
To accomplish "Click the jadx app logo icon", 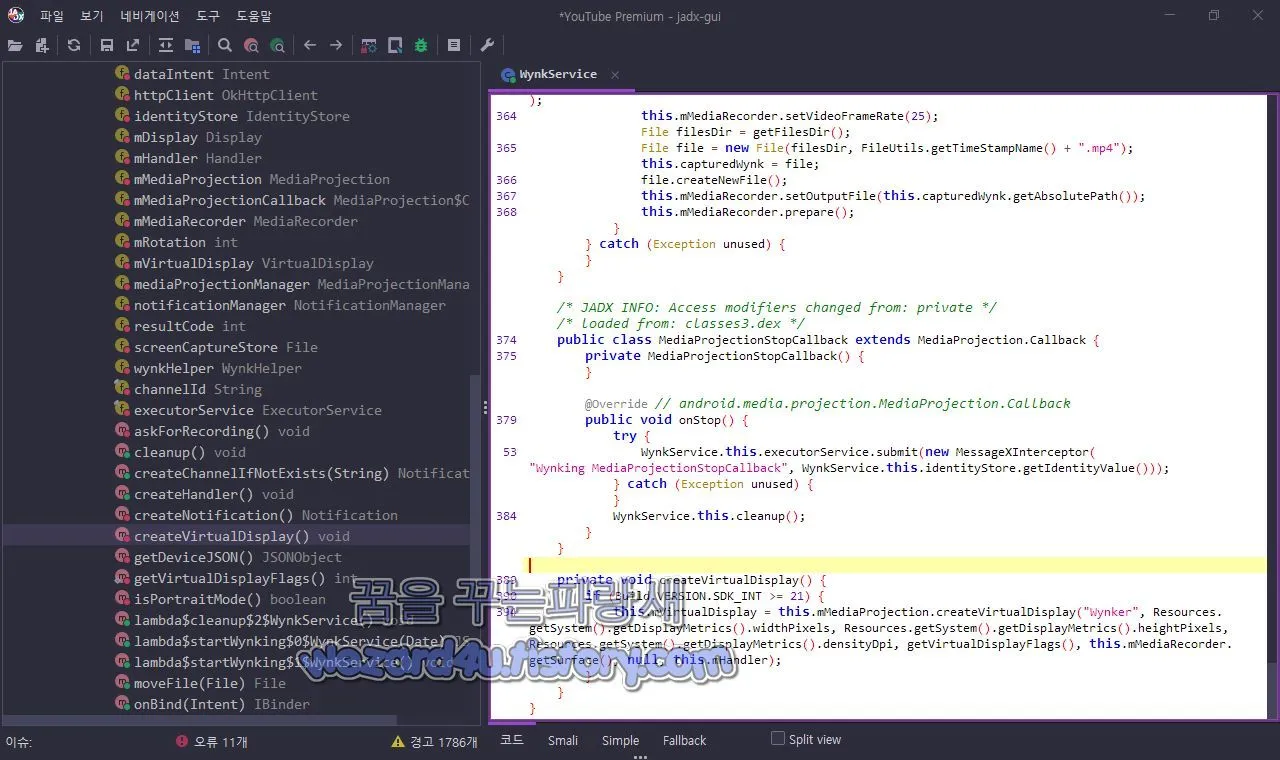I will point(16,15).
